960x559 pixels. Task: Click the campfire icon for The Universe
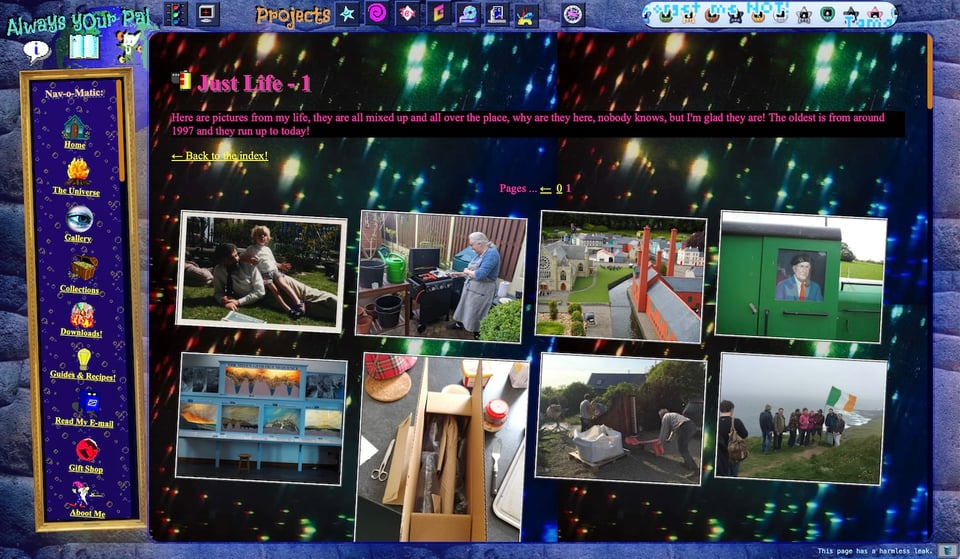[x=78, y=171]
